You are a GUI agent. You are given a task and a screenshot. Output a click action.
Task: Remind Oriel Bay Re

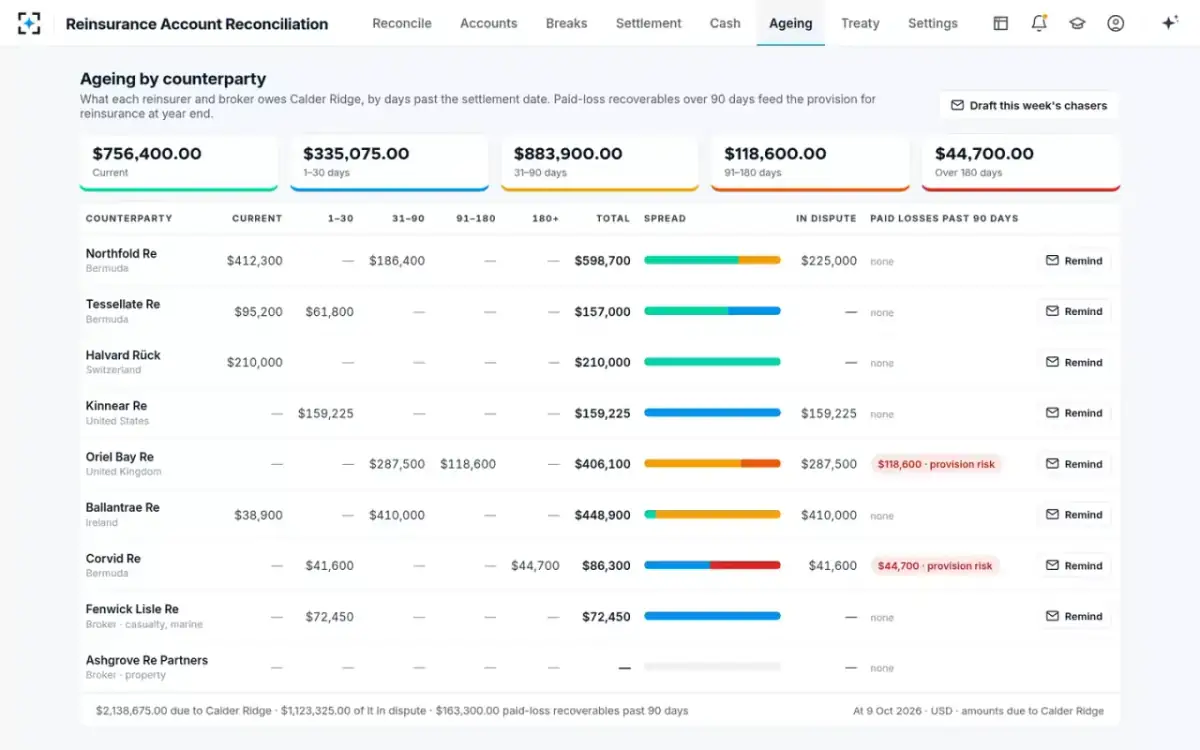(x=1074, y=464)
